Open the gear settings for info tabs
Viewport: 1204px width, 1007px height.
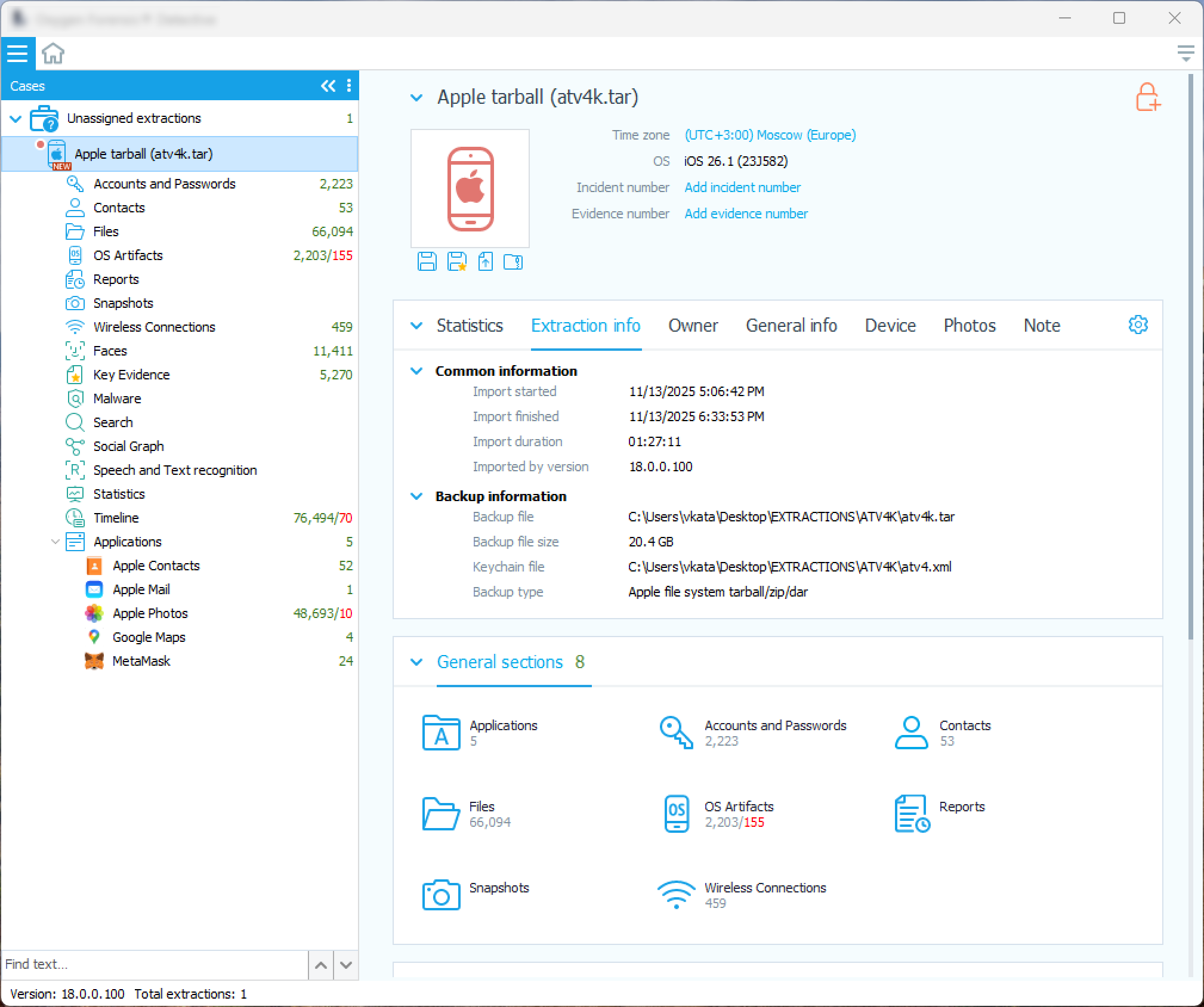(1138, 325)
